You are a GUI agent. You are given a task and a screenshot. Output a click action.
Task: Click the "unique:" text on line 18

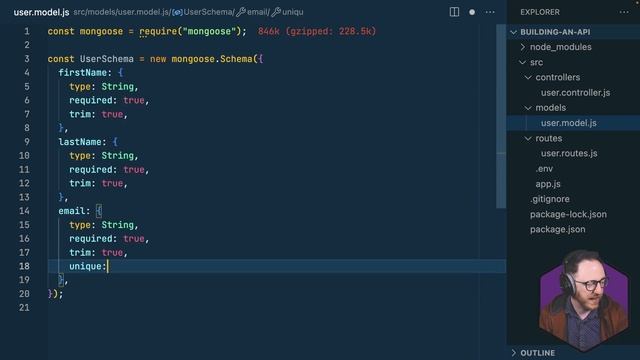pos(88,266)
